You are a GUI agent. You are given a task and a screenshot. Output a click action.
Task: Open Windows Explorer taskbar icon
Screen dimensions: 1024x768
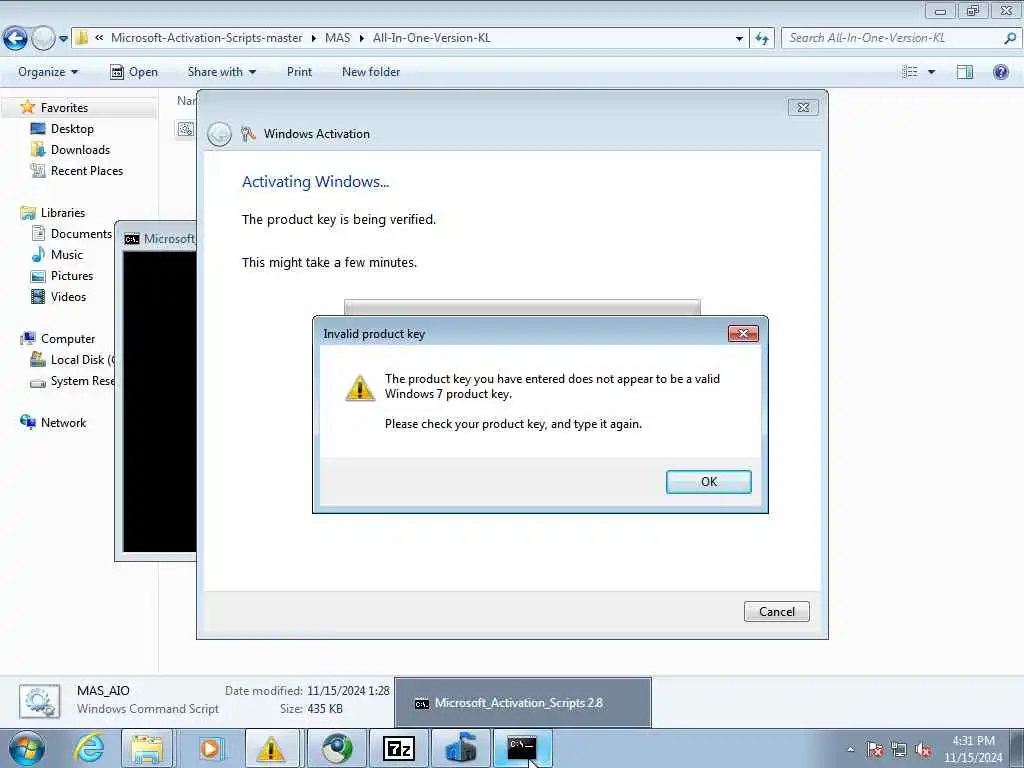point(147,748)
